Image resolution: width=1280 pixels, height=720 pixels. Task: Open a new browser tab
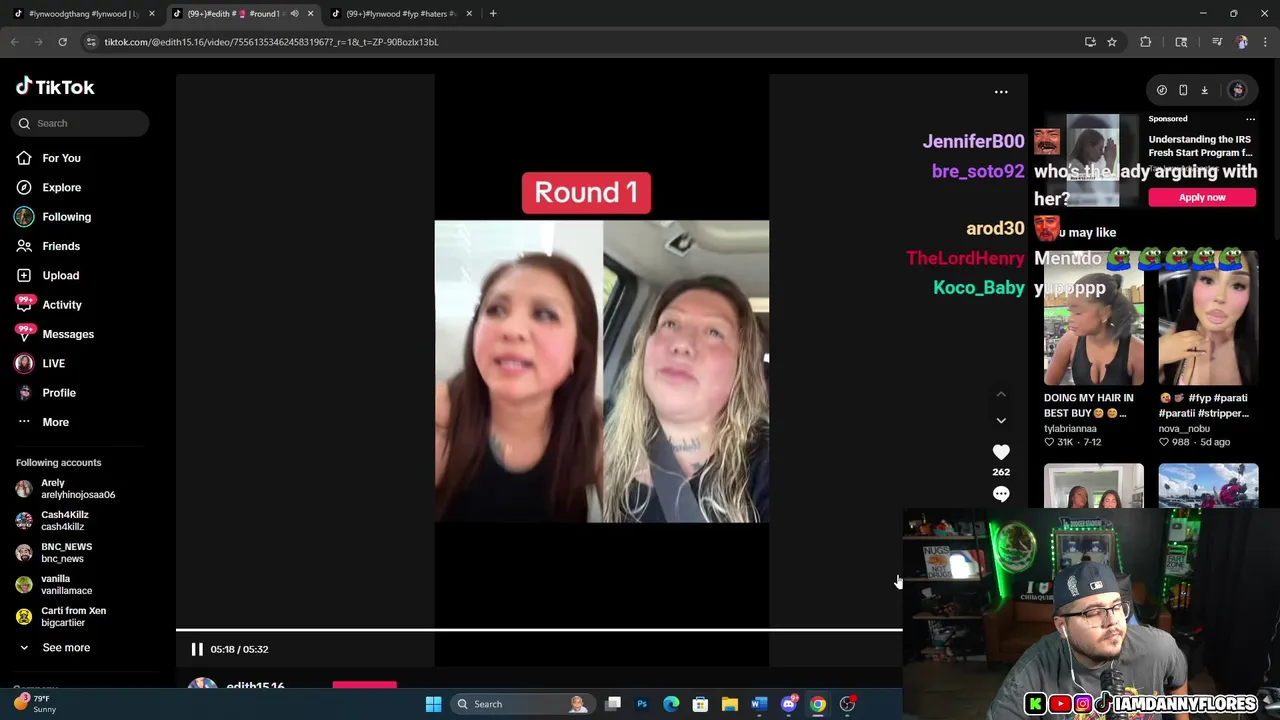tap(493, 14)
